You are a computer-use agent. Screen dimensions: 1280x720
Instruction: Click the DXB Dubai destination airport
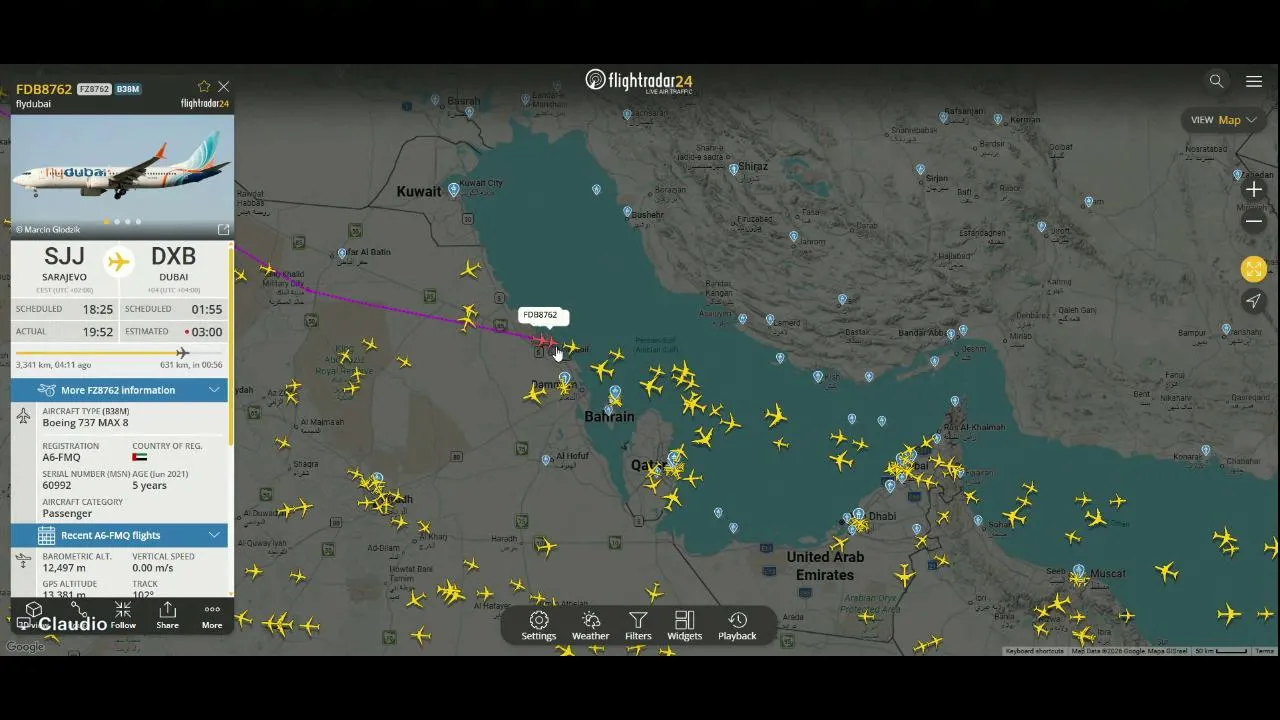173,264
